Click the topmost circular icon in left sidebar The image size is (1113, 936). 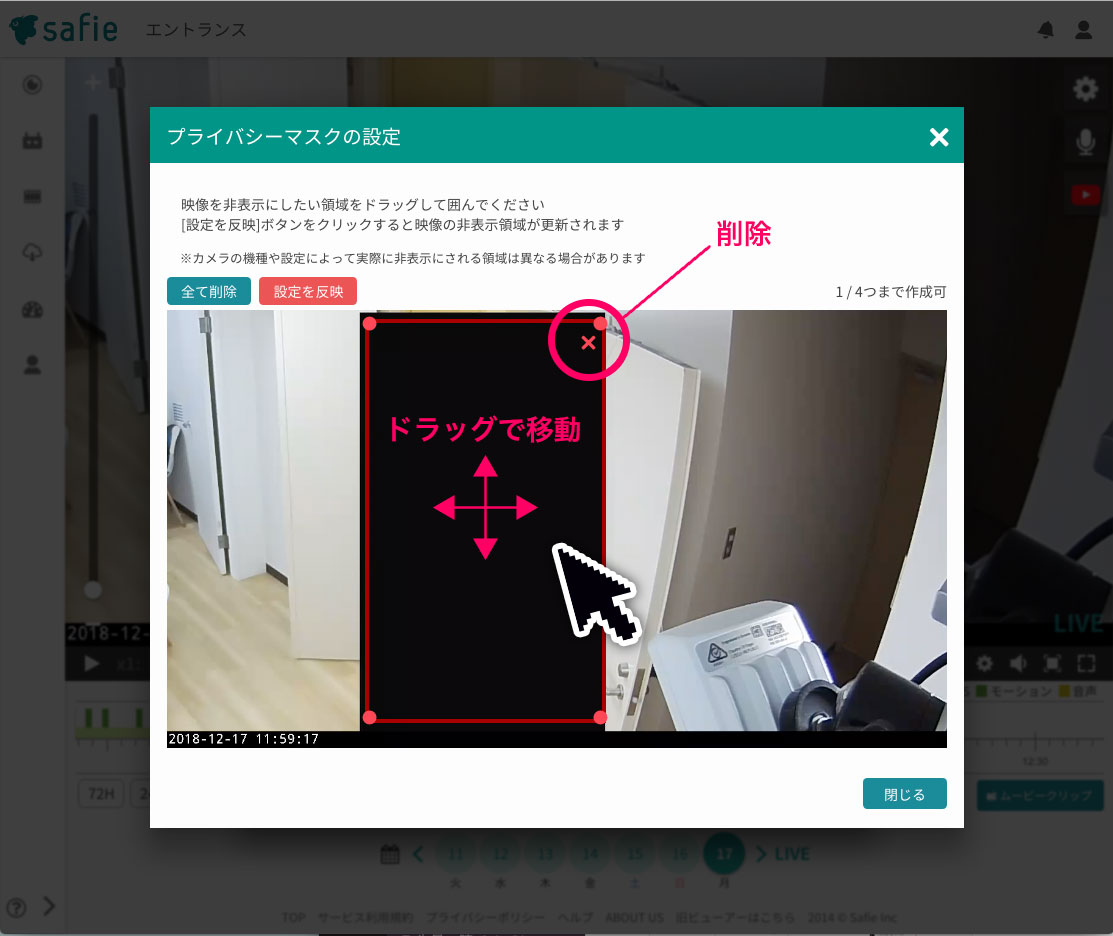pos(32,85)
